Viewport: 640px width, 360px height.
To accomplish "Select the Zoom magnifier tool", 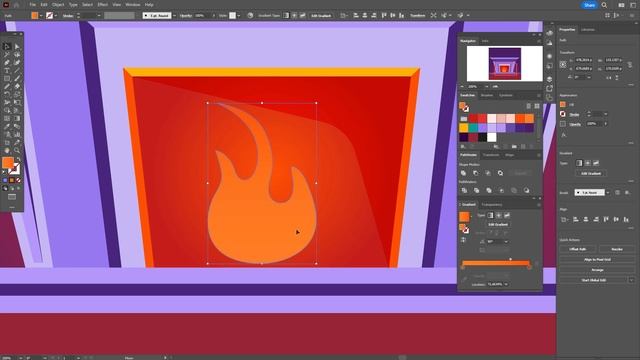I will tap(17, 151).
